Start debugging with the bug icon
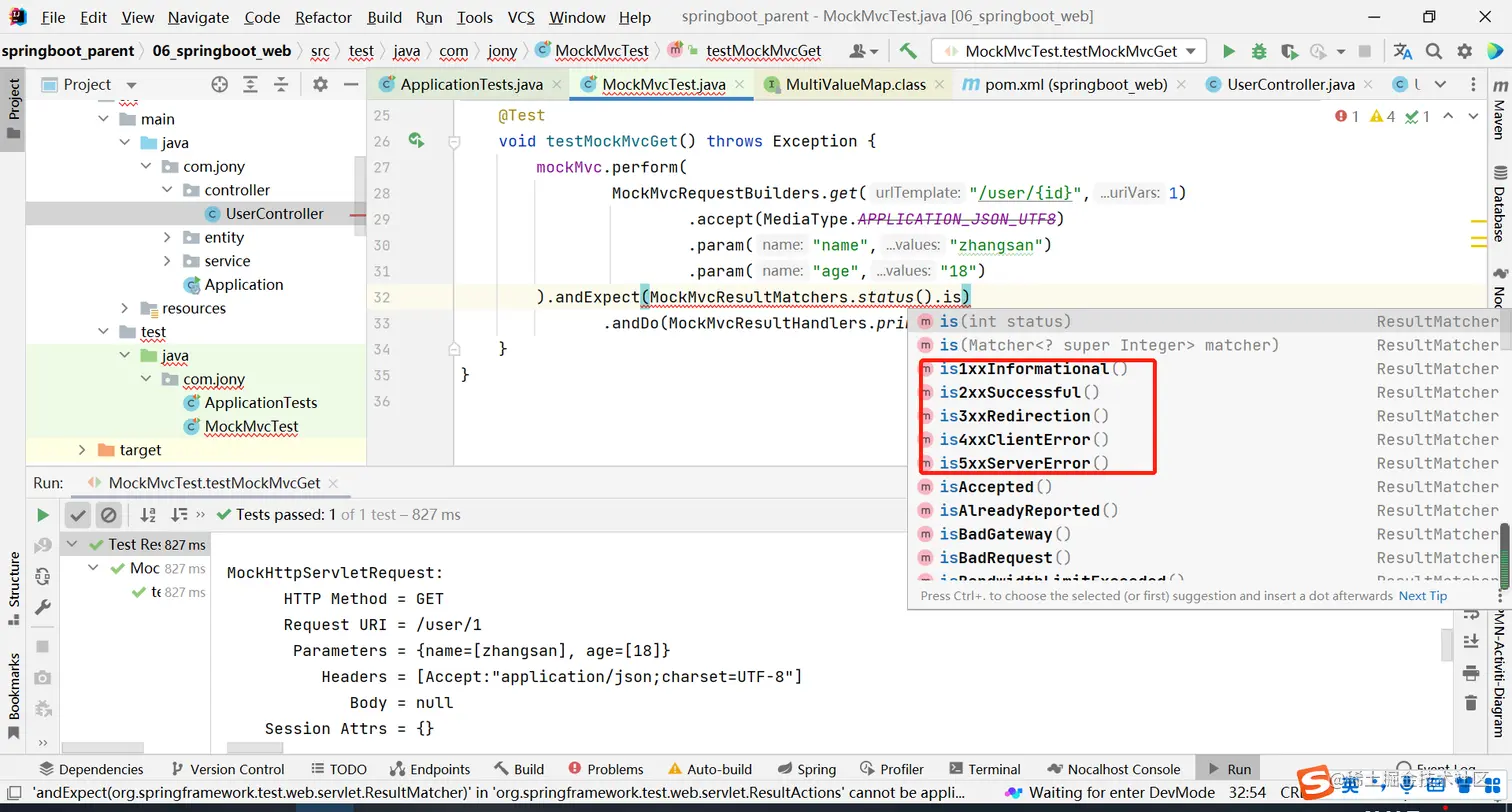 tap(1259, 51)
